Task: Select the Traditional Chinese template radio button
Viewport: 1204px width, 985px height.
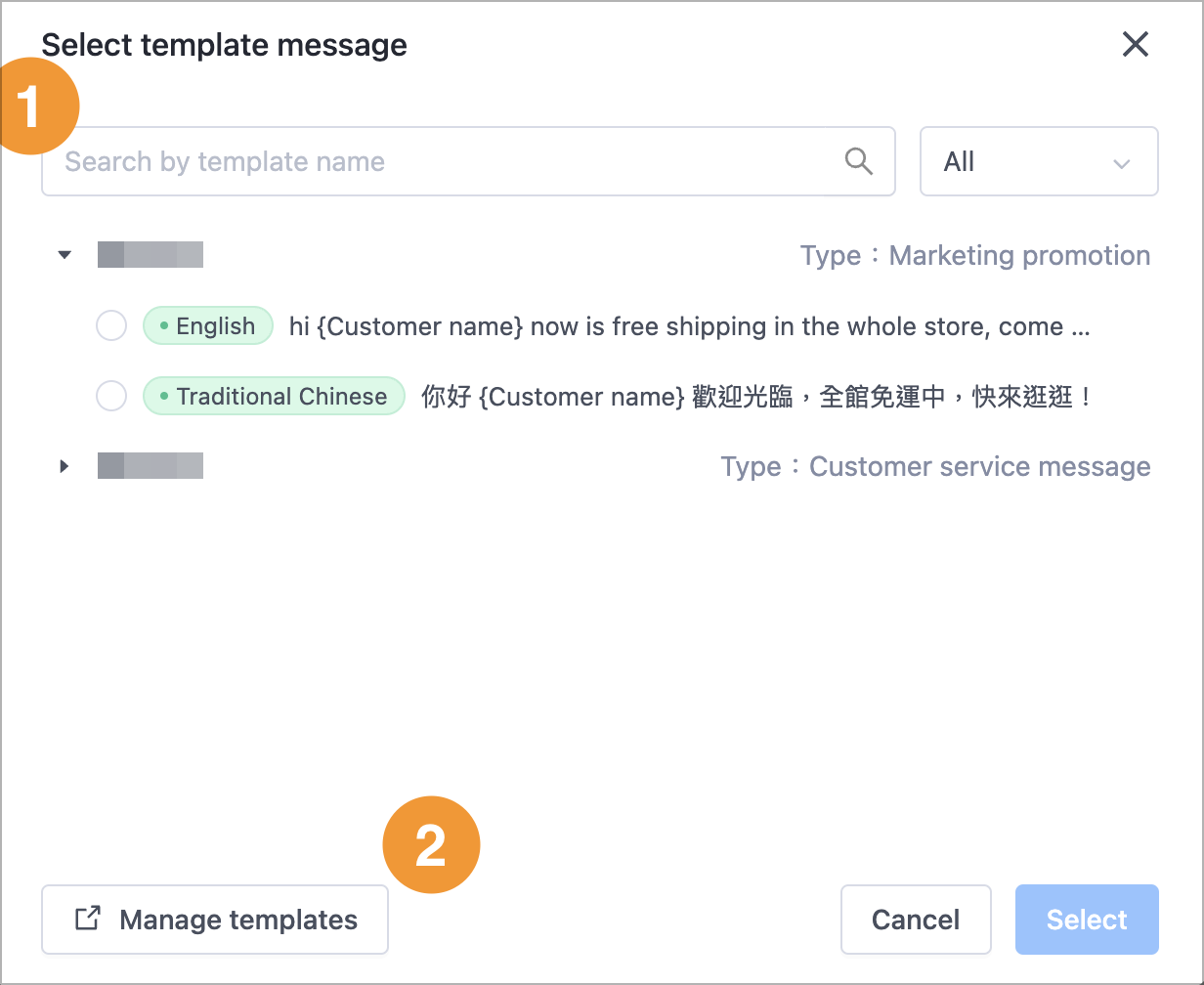Action: click(111, 396)
